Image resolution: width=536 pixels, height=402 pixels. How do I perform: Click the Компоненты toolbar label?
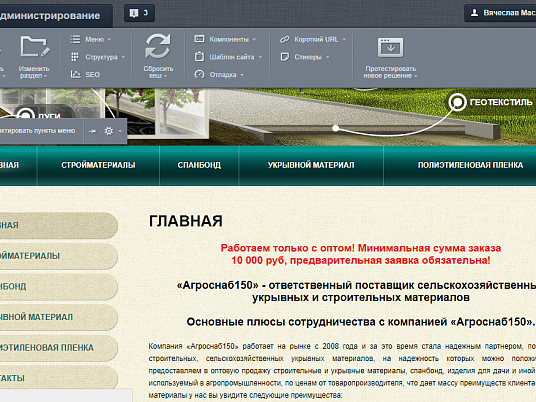click(x=229, y=39)
